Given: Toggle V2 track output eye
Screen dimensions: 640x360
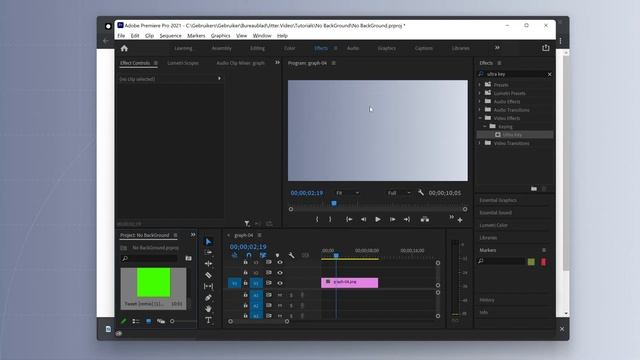Looking at the screenshot, I should (x=280, y=273).
